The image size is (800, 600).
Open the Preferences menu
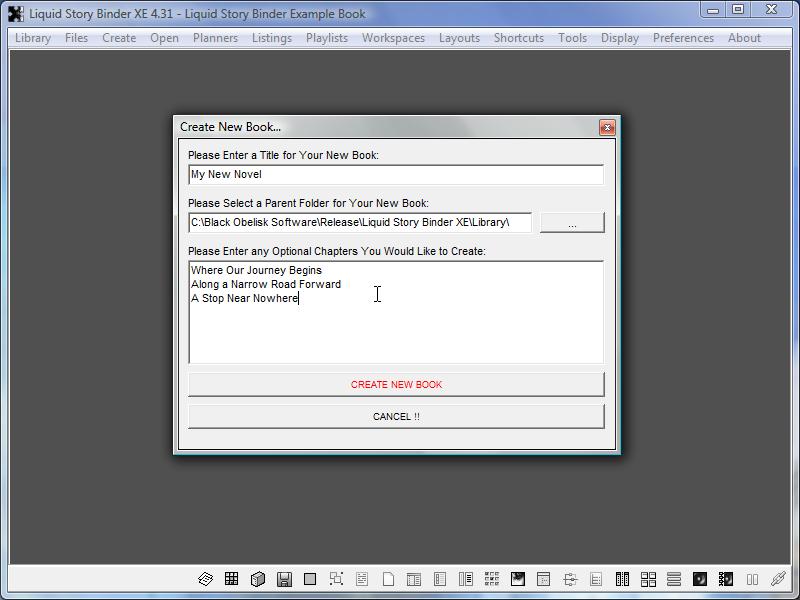[x=683, y=38]
